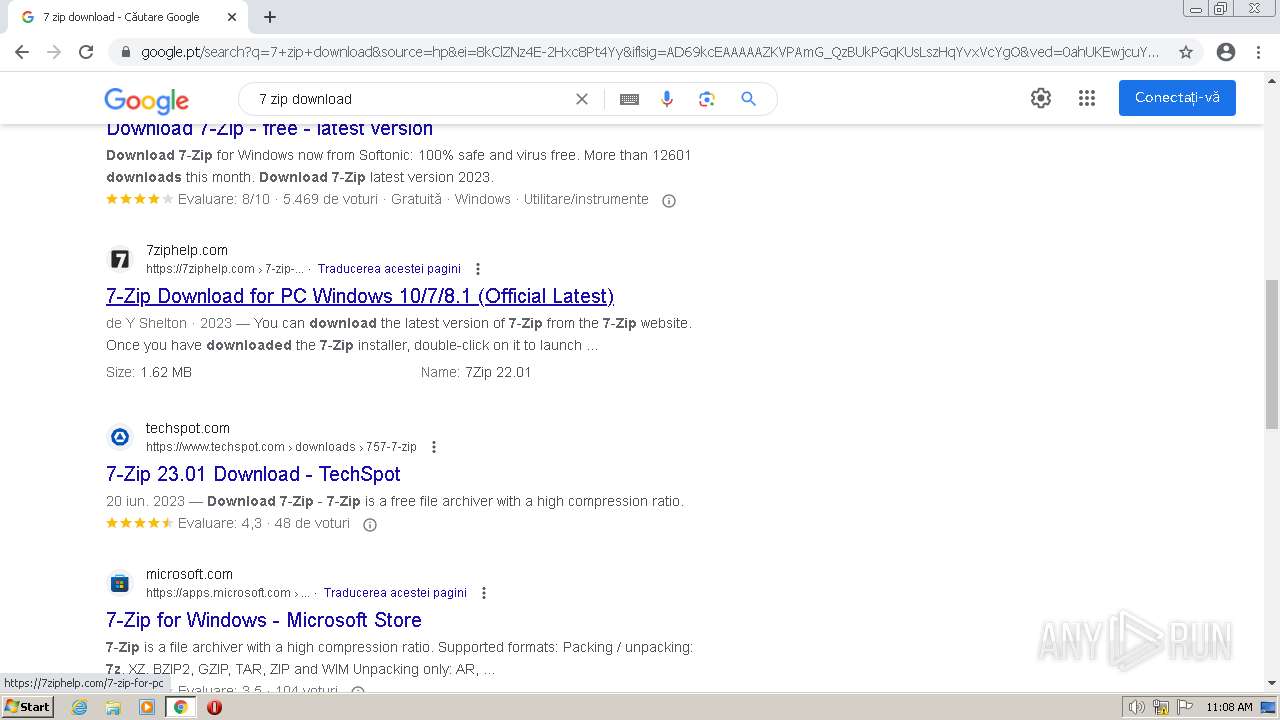The image size is (1280, 720).
Task: Open the Chrome three-dot menu
Action: point(1258,52)
